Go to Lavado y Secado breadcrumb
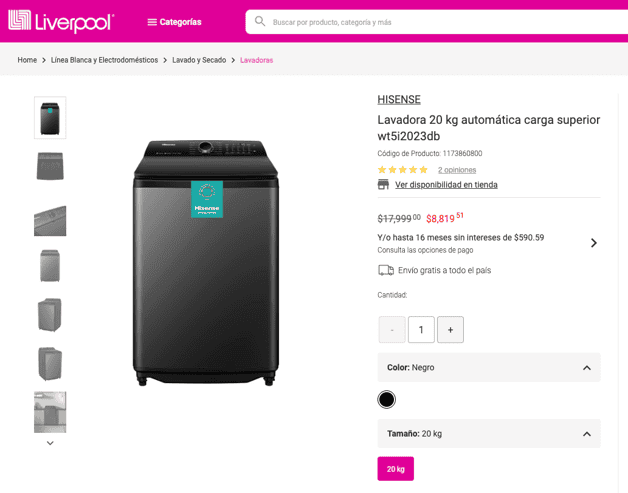628x493 pixels. point(199,60)
